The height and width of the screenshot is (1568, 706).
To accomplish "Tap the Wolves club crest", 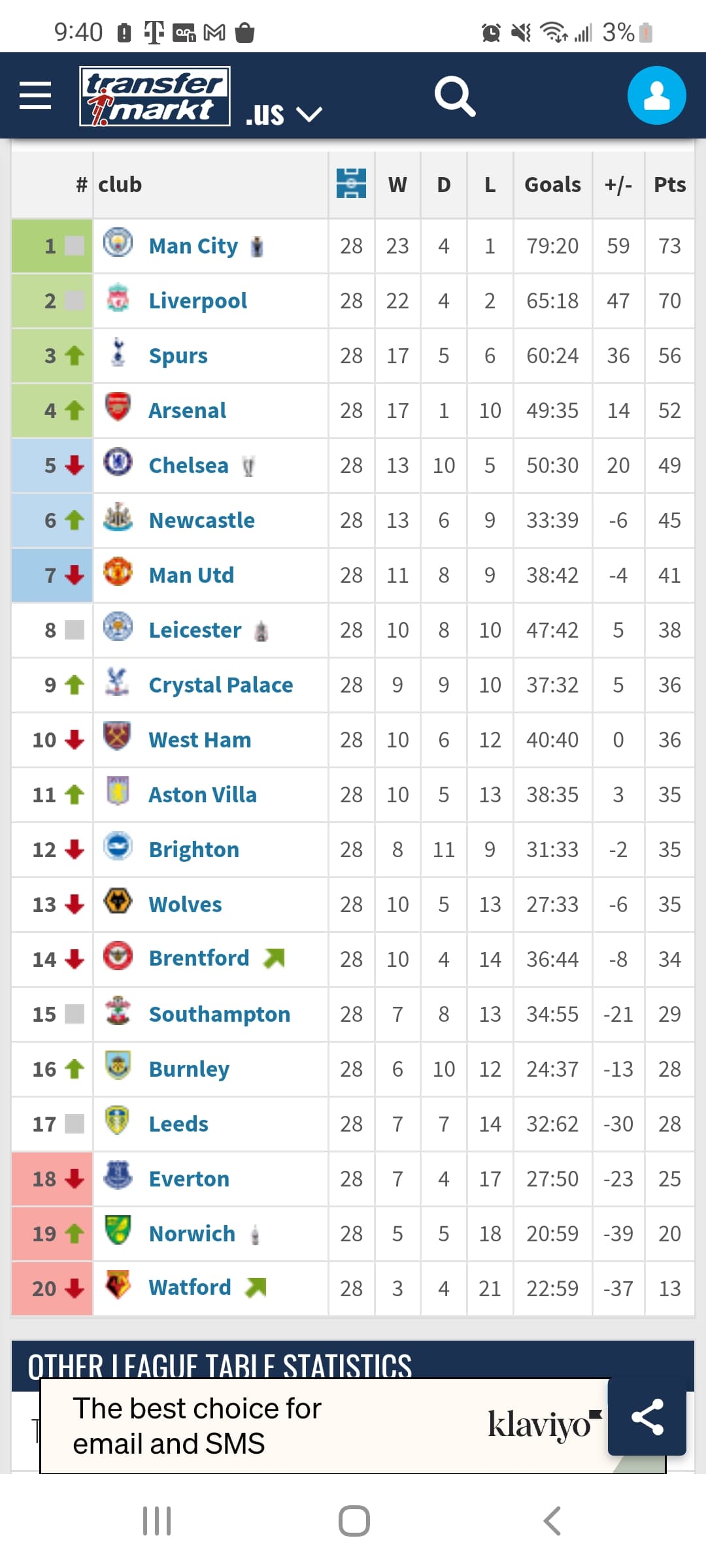I will 118,902.
